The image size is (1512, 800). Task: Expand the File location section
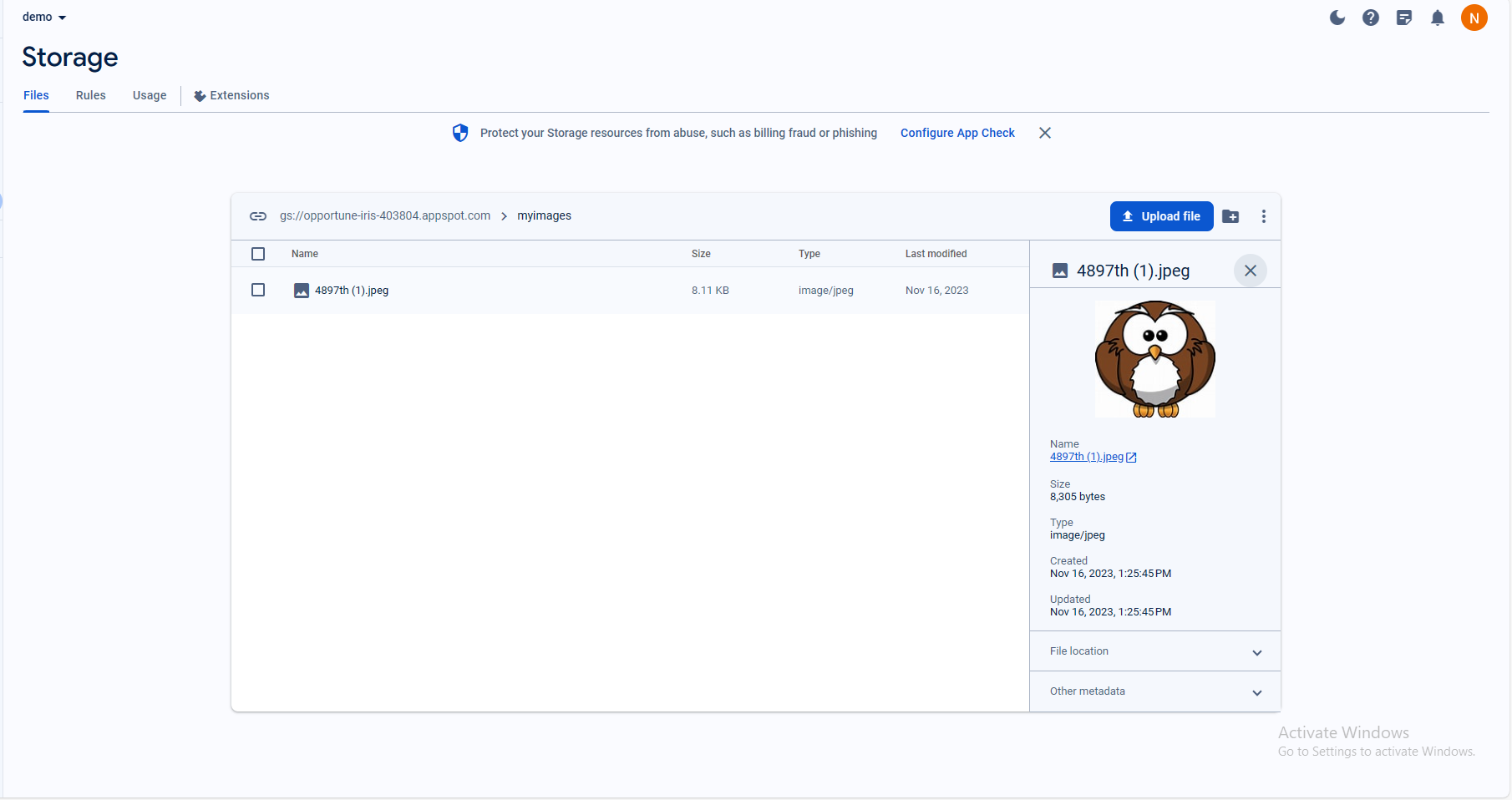pos(1155,651)
